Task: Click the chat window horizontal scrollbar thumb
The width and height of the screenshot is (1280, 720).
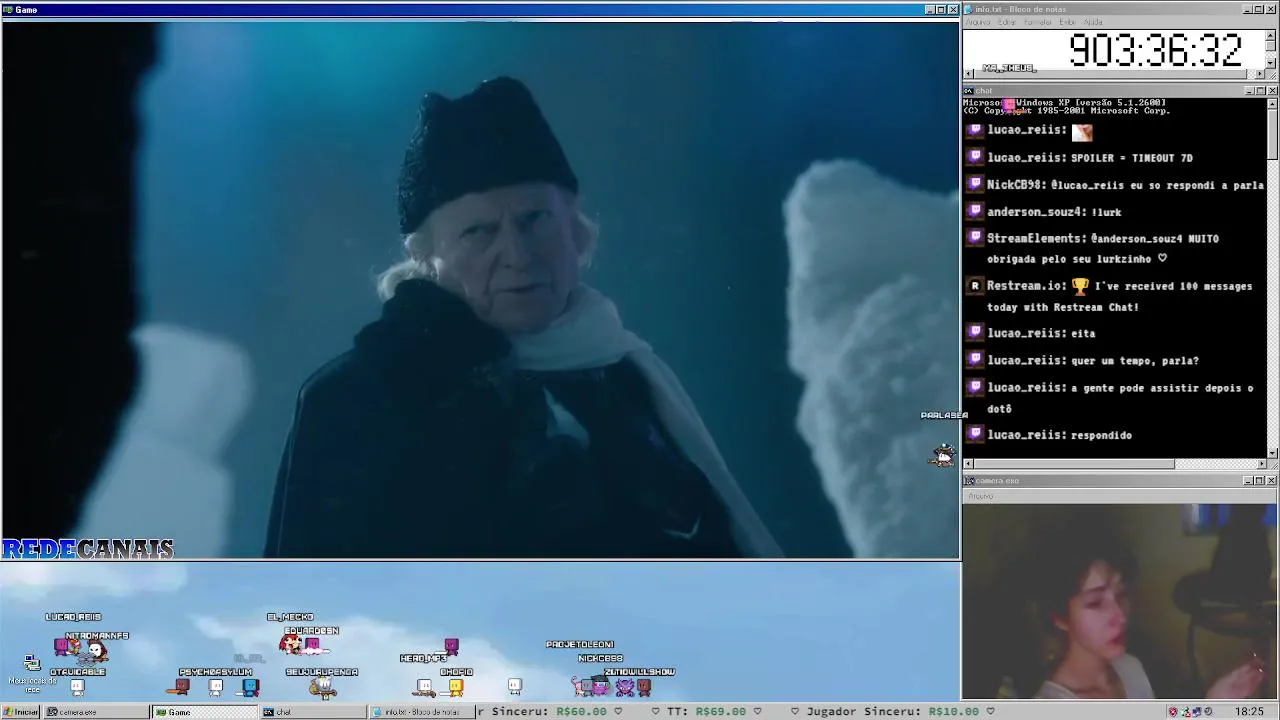Action: (1074, 464)
